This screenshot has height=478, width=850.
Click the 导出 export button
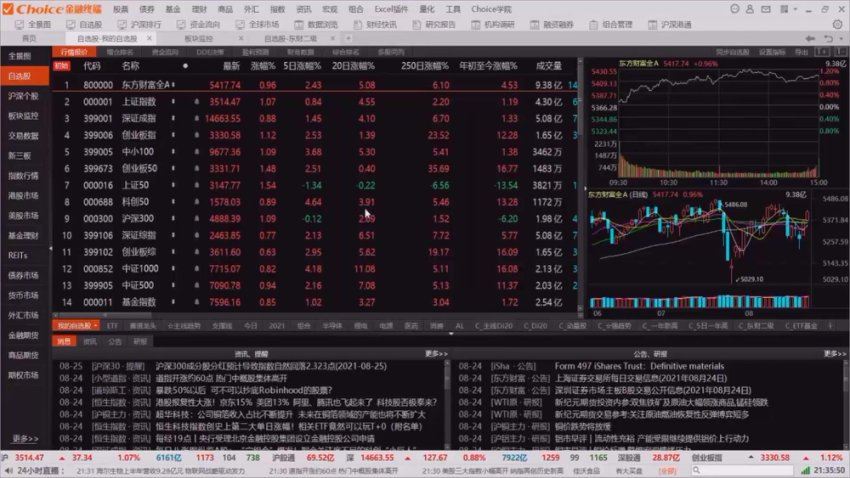pos(801,52)
